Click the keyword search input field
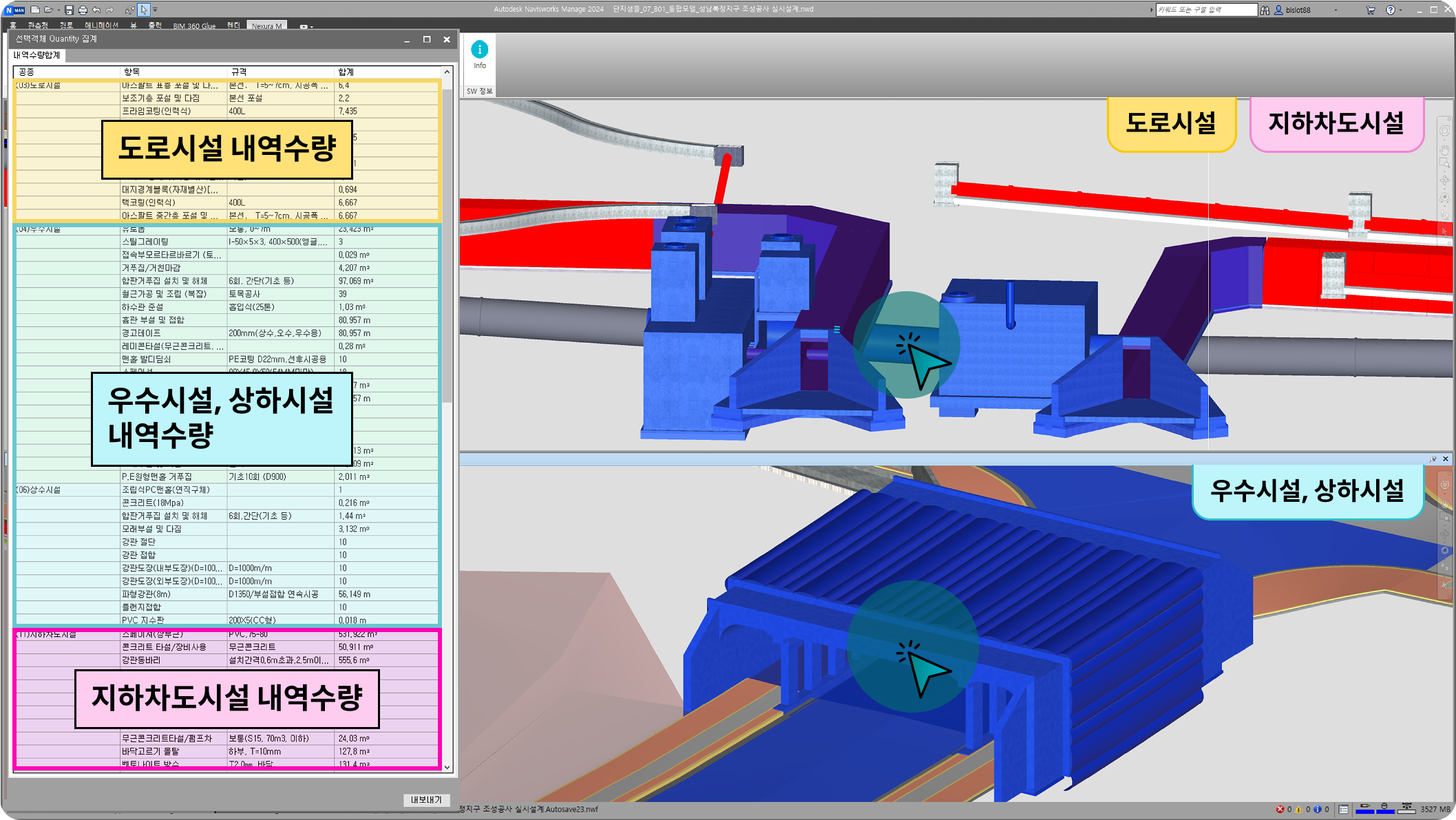This screenshot has height=820, width=1456. (1205, 10)
